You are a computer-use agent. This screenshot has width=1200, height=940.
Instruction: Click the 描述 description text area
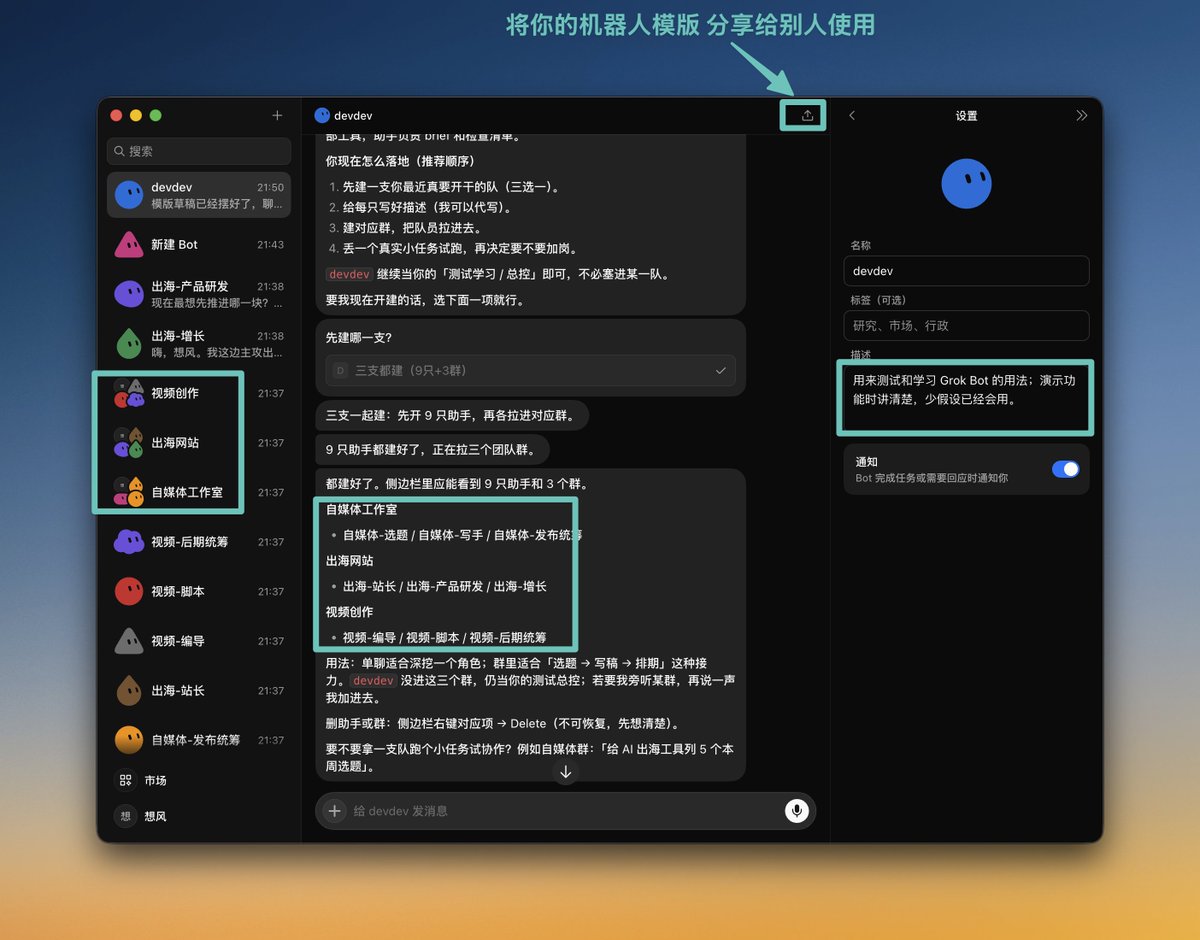(966, 397)
